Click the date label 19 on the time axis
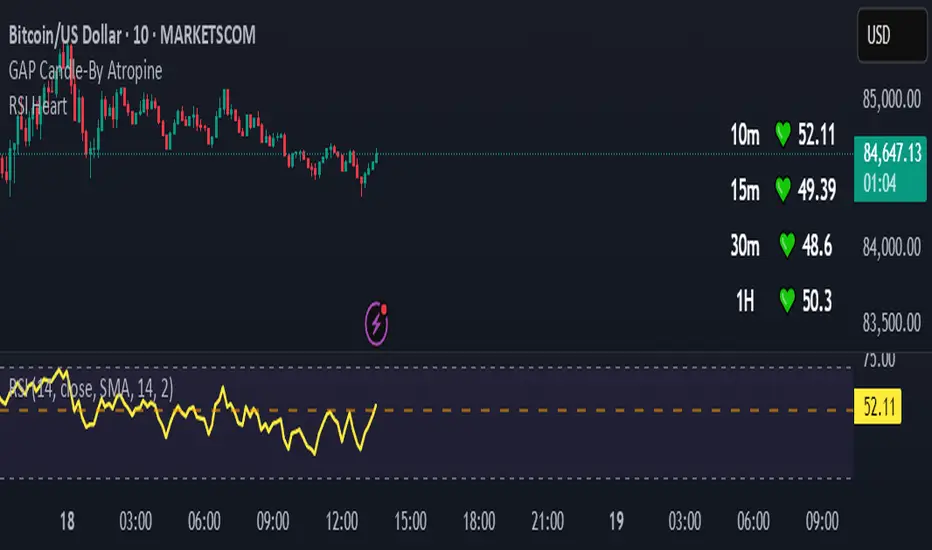 point(617,520)
